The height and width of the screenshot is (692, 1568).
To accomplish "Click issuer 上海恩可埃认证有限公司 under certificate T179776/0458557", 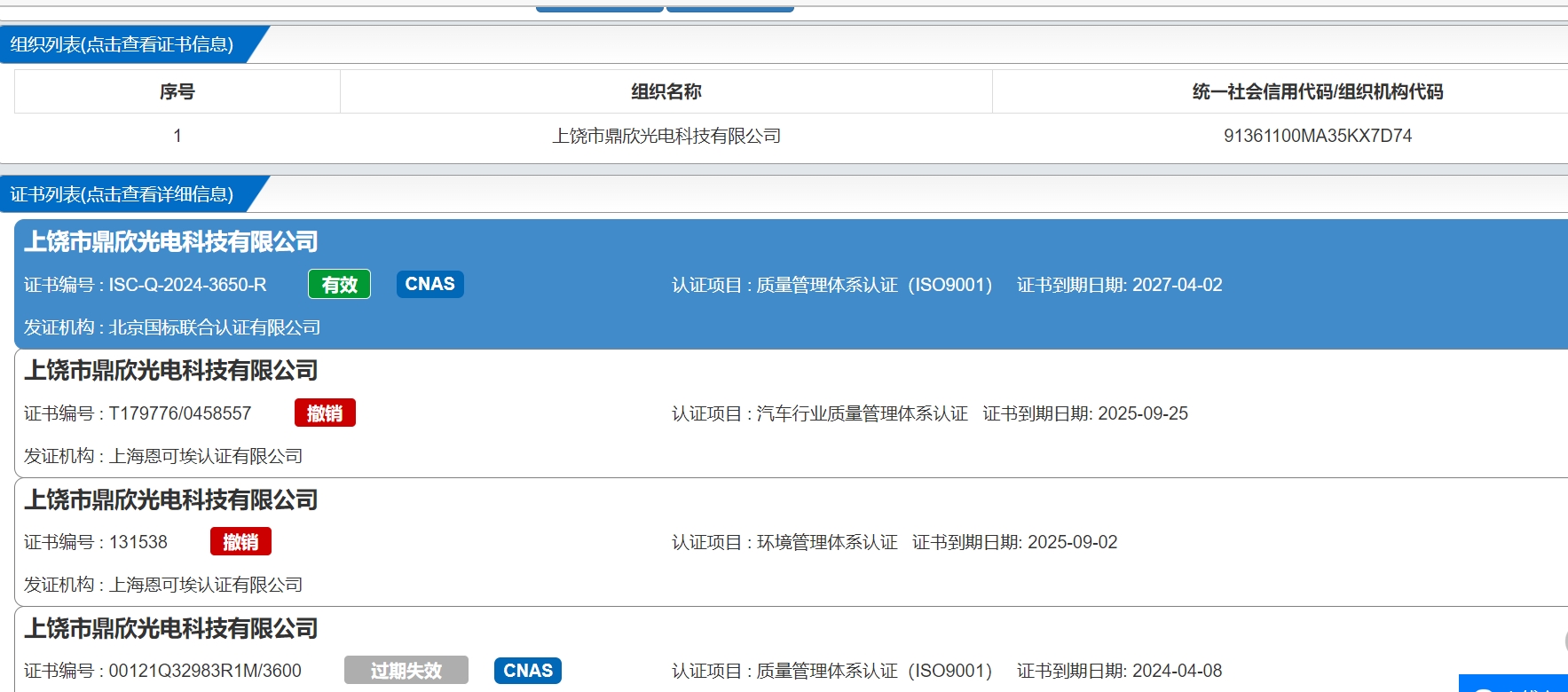I will tap(206, 456).
